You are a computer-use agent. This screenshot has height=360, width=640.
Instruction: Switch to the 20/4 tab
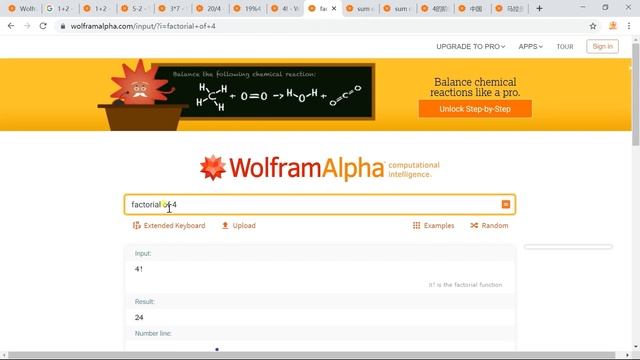[210, 8]
